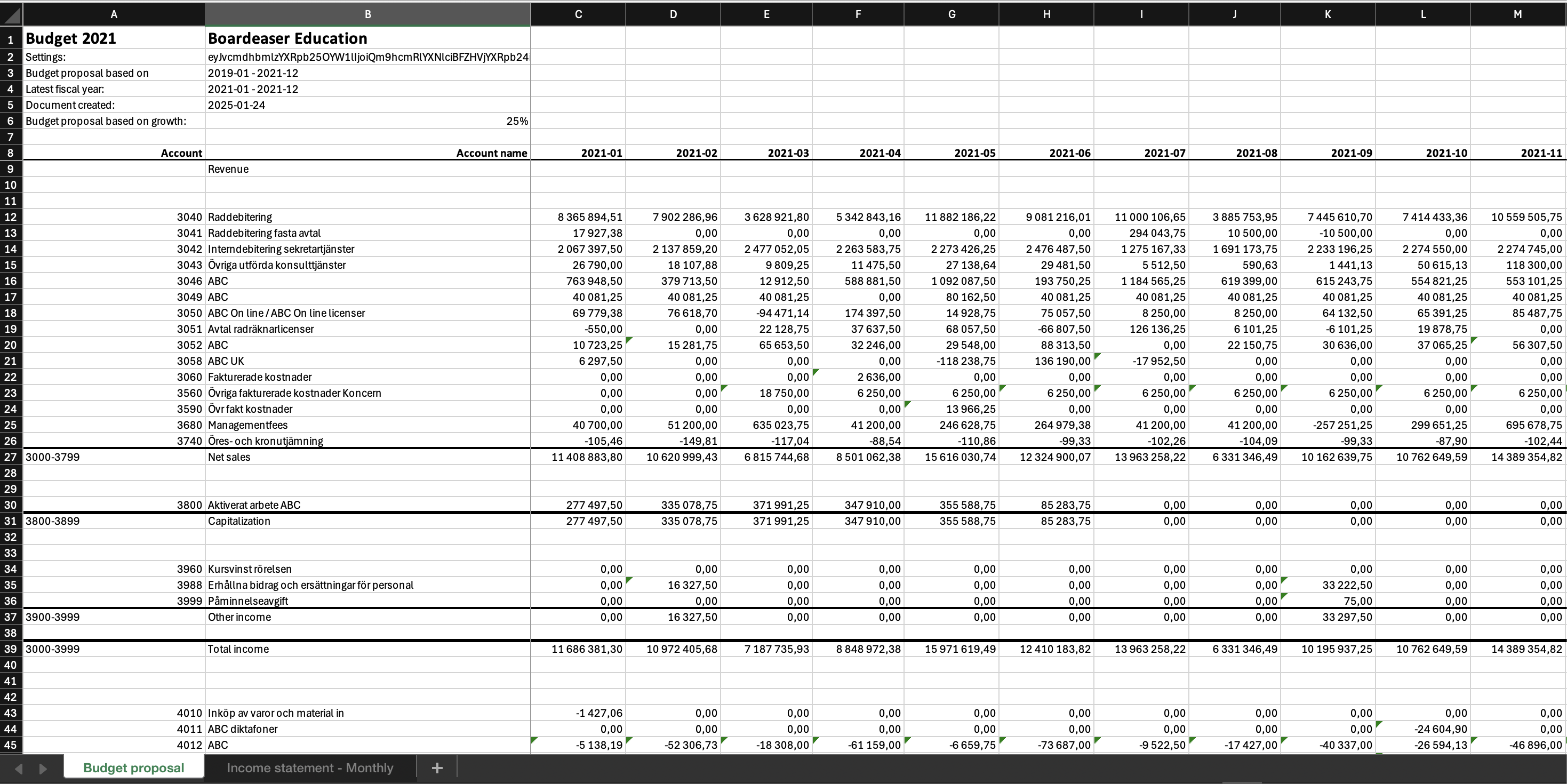This screenshot has width=1567, height=784.
Task: Select the 25% growth cell
Action: point(367,121)
